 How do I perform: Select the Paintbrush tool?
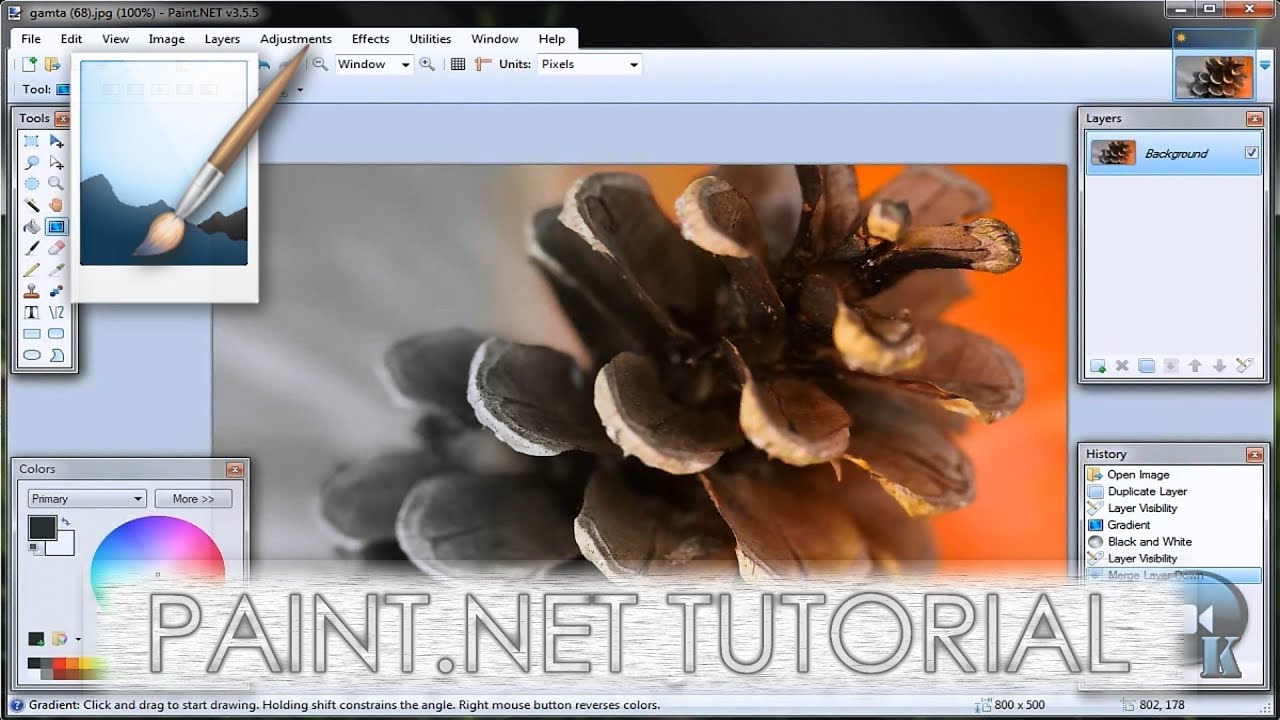31,248
